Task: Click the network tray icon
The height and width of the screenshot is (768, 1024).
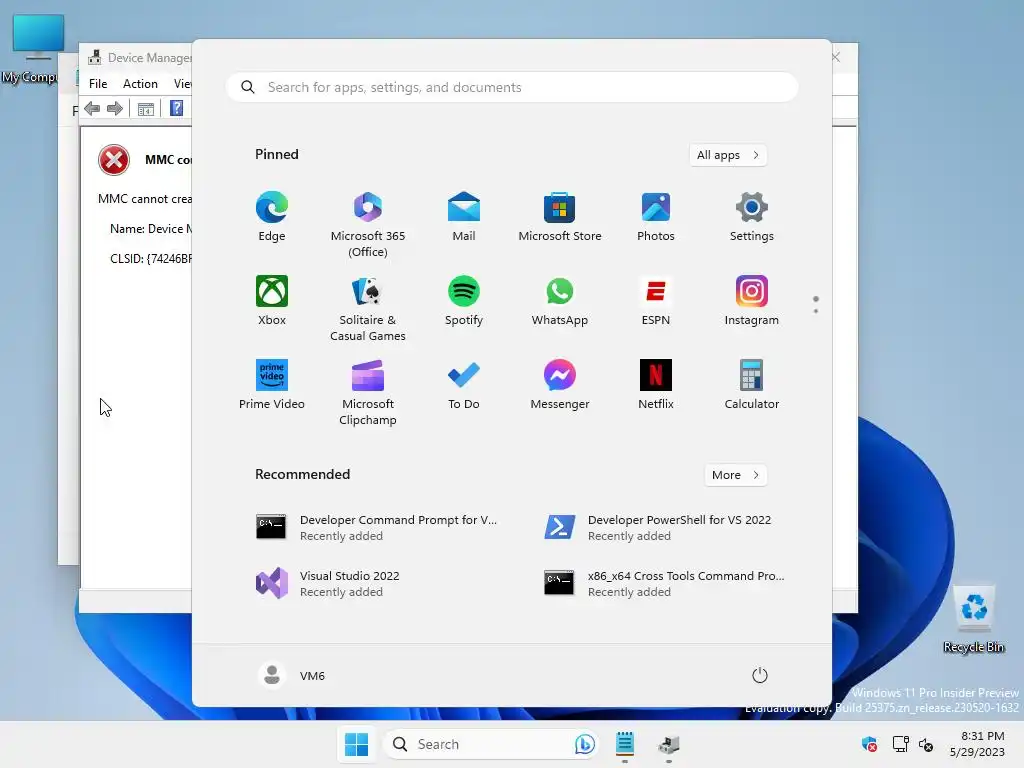Action: coord(901,744)
